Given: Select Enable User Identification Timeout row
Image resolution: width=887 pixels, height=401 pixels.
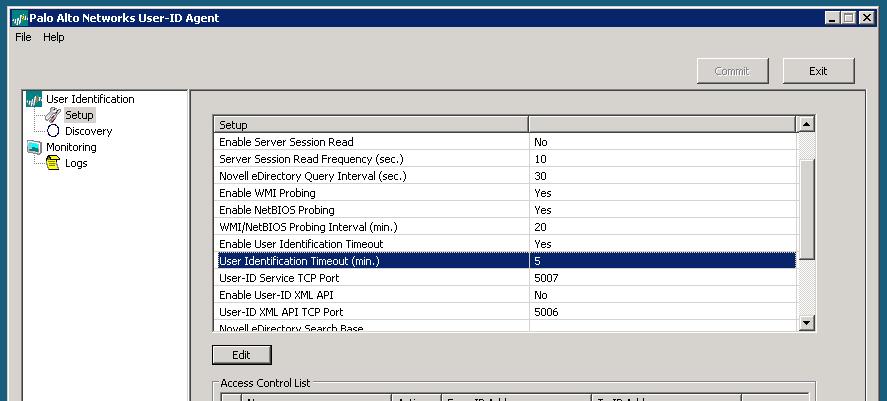Looking at the screenshot, I should coord(505,244).
